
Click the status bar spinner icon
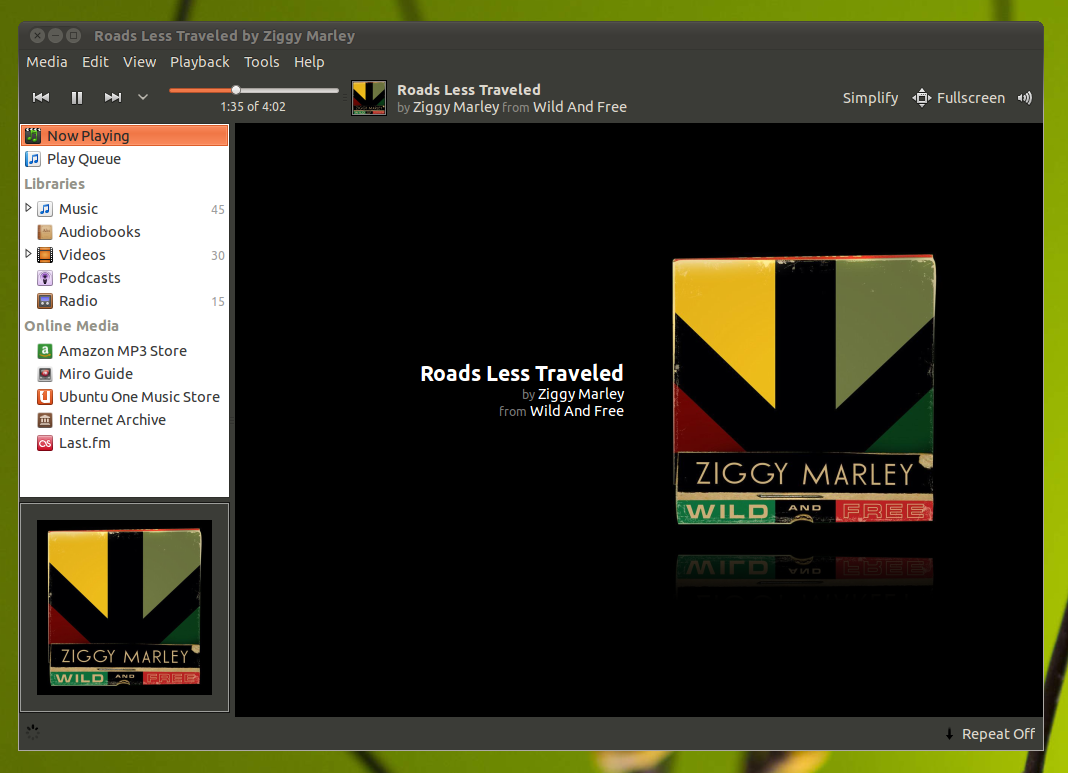[32, 732]
